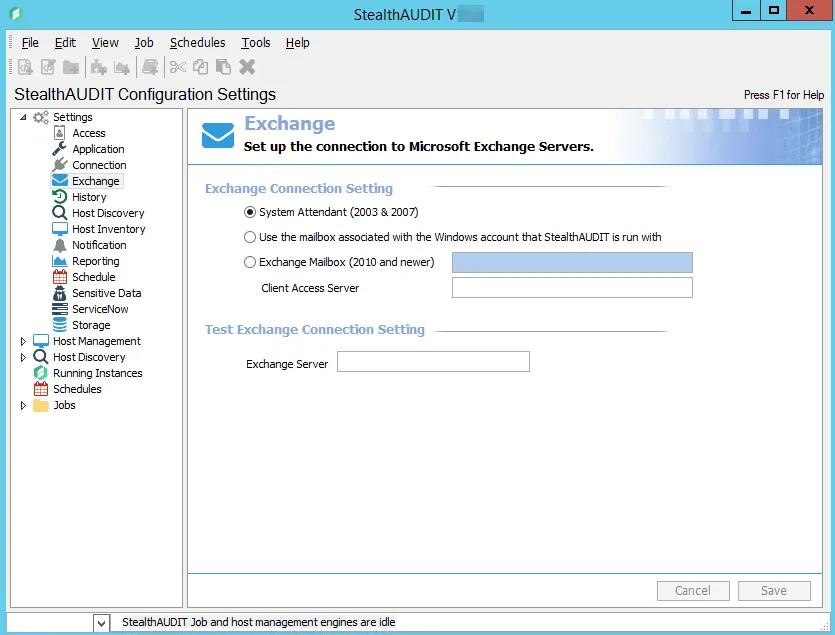This screenshot has height=635, width=835.
Task: Select the Running Instances label
Action: pyautogui.click(x=98, y=373)
